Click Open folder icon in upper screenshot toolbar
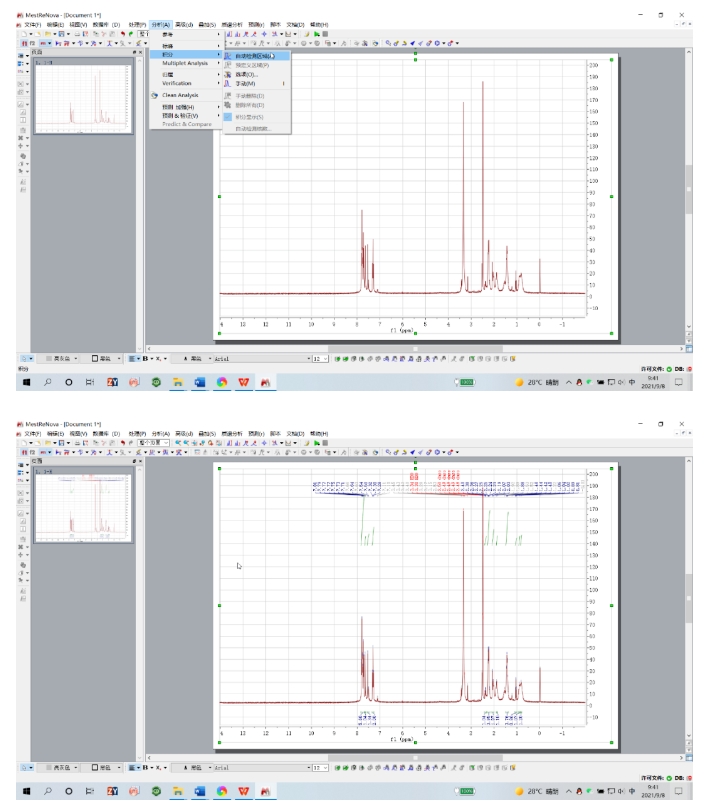 [x=47, y=35]
